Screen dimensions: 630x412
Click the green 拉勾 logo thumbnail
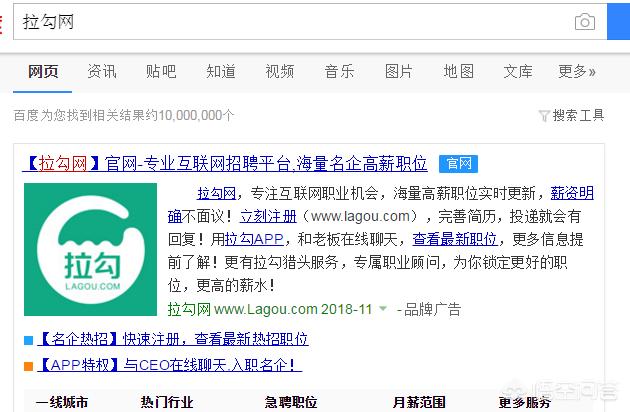[x=90, y=249]
